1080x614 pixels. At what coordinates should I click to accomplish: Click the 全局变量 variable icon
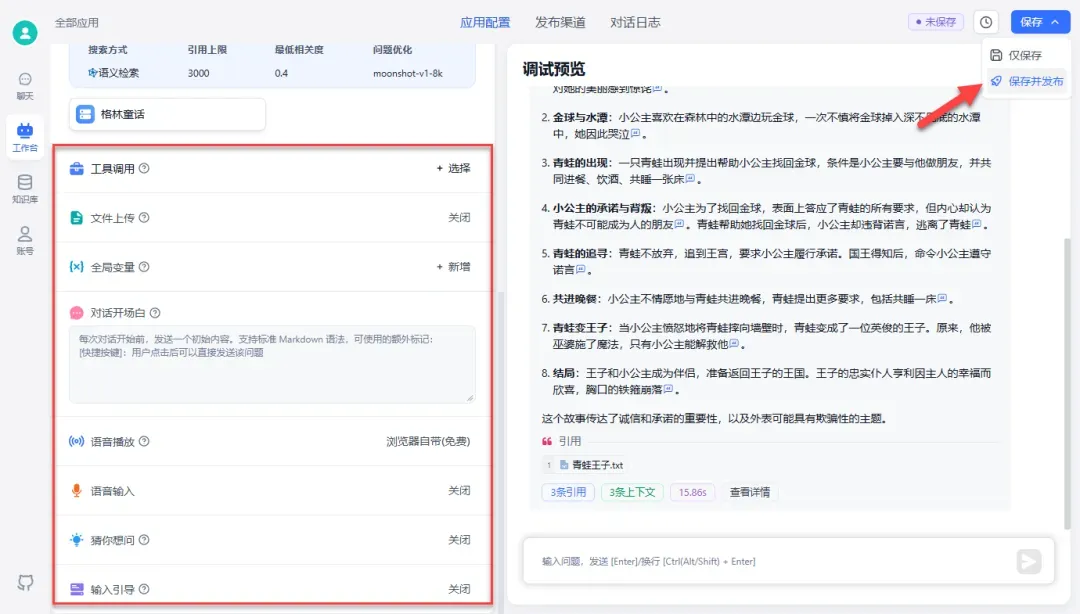(76, 267)
